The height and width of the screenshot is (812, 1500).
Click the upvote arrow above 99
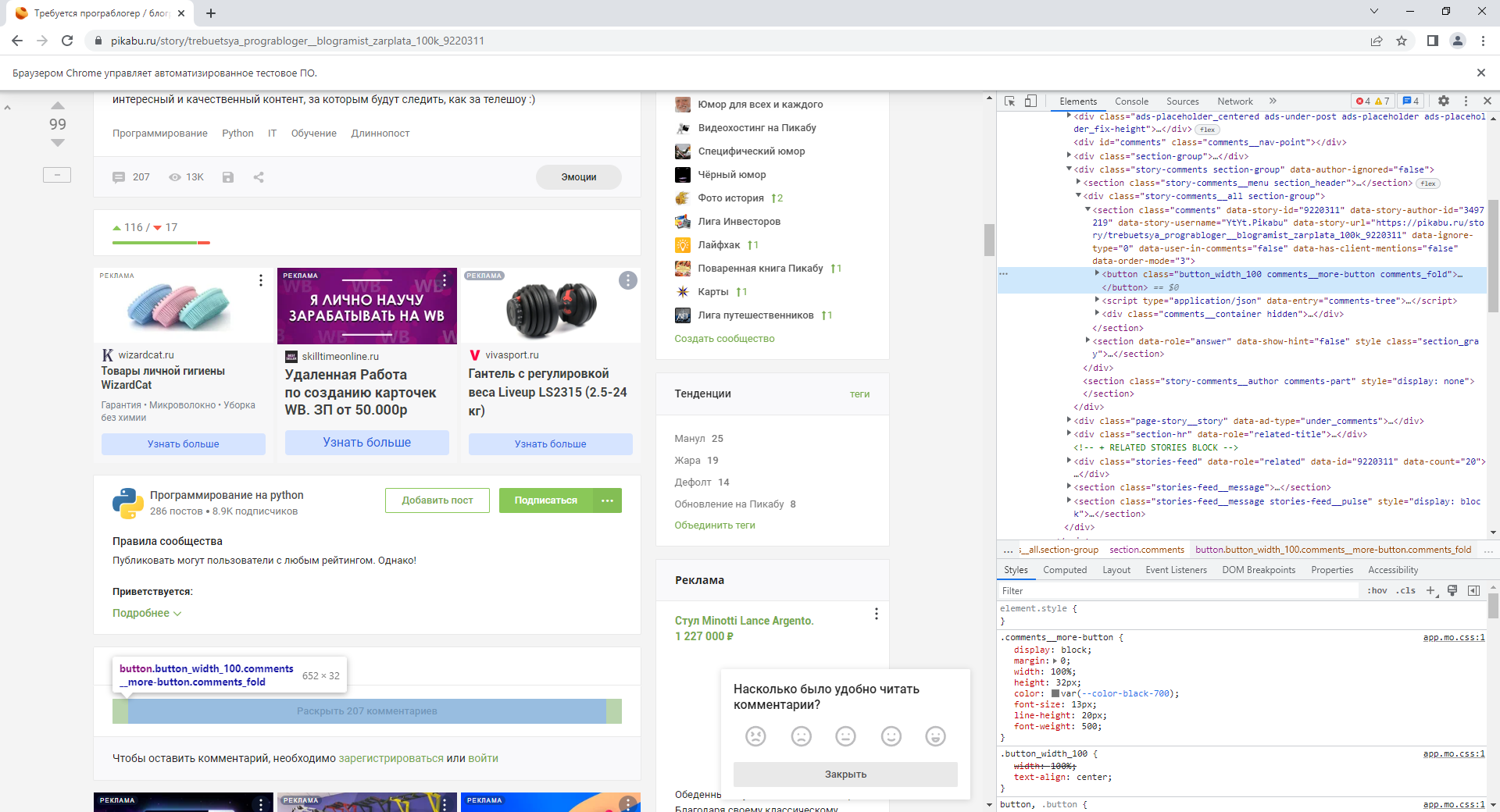tap(58, 105)
